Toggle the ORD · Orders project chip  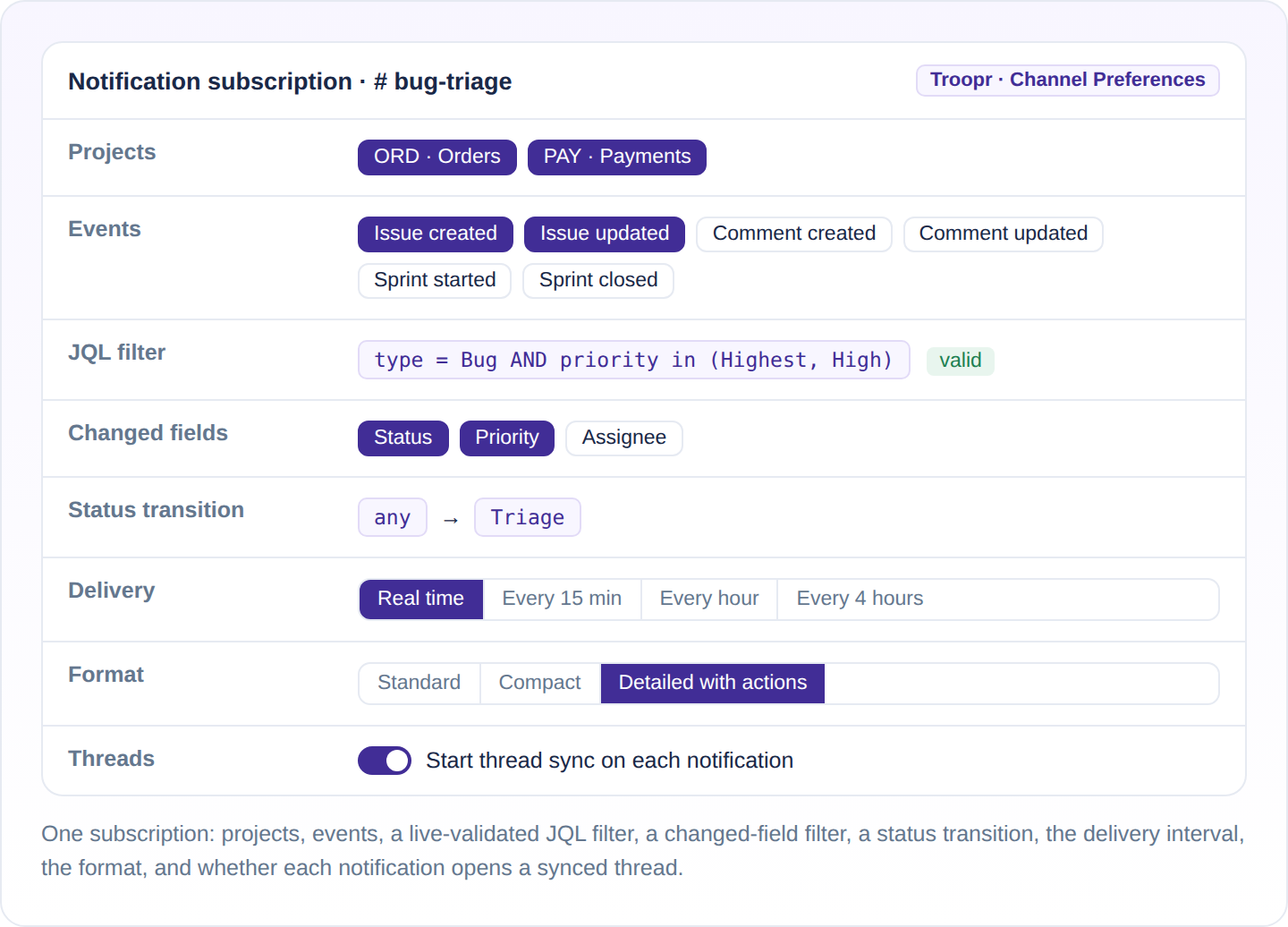pos(436,157)
